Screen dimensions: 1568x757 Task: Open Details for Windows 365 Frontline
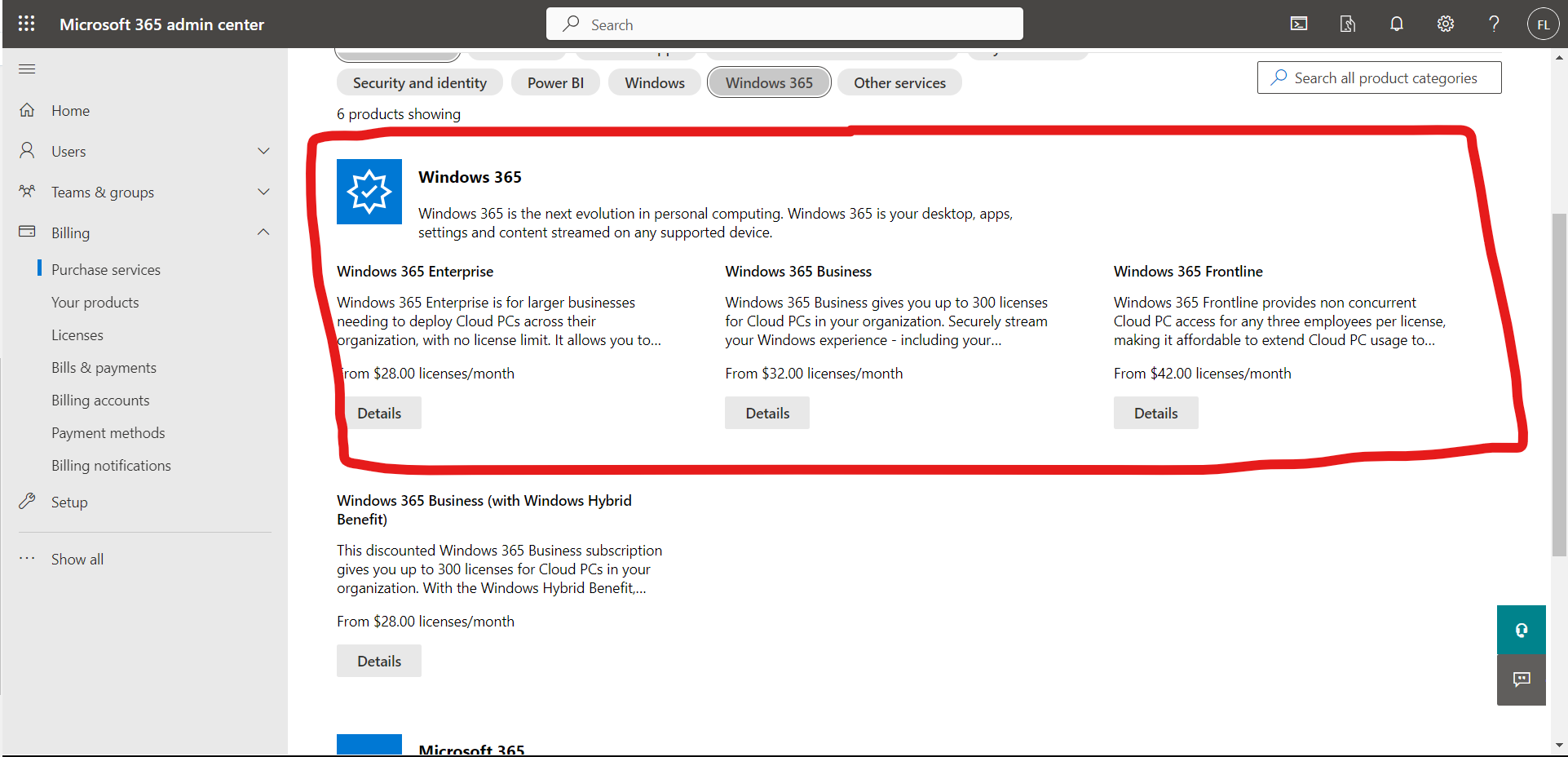[1155, 413]
